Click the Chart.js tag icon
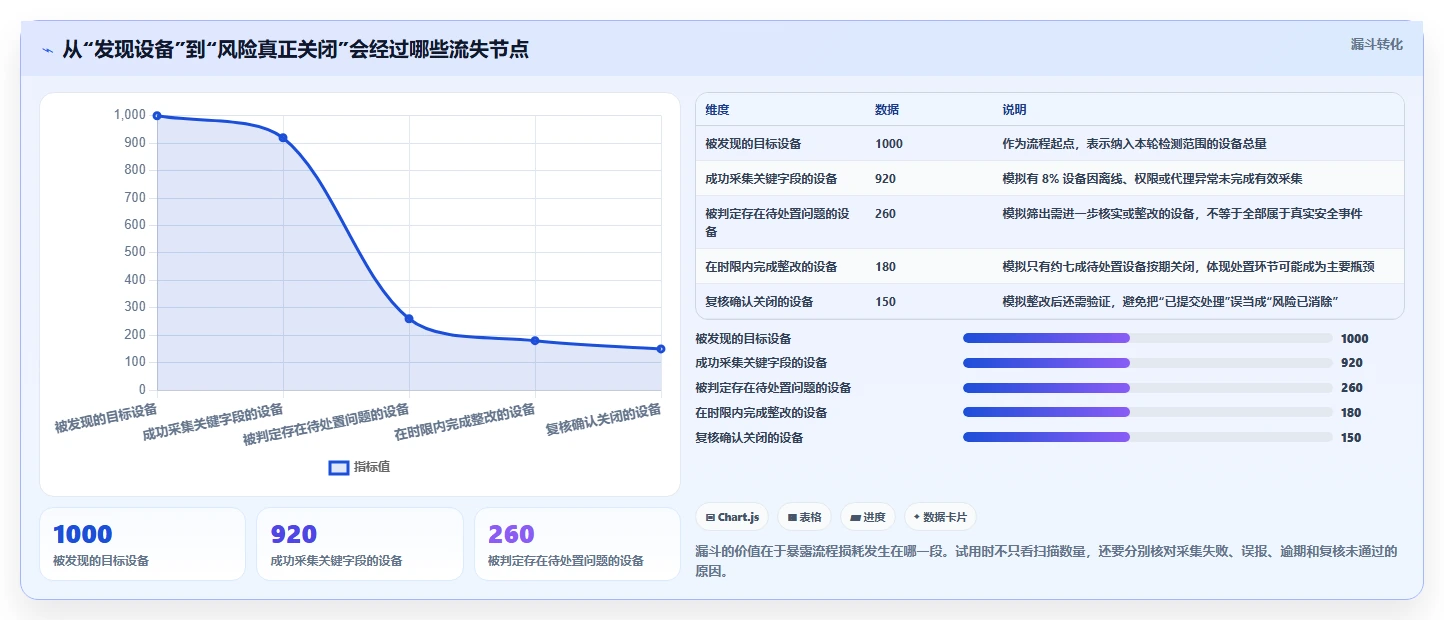 coord(710,518)
